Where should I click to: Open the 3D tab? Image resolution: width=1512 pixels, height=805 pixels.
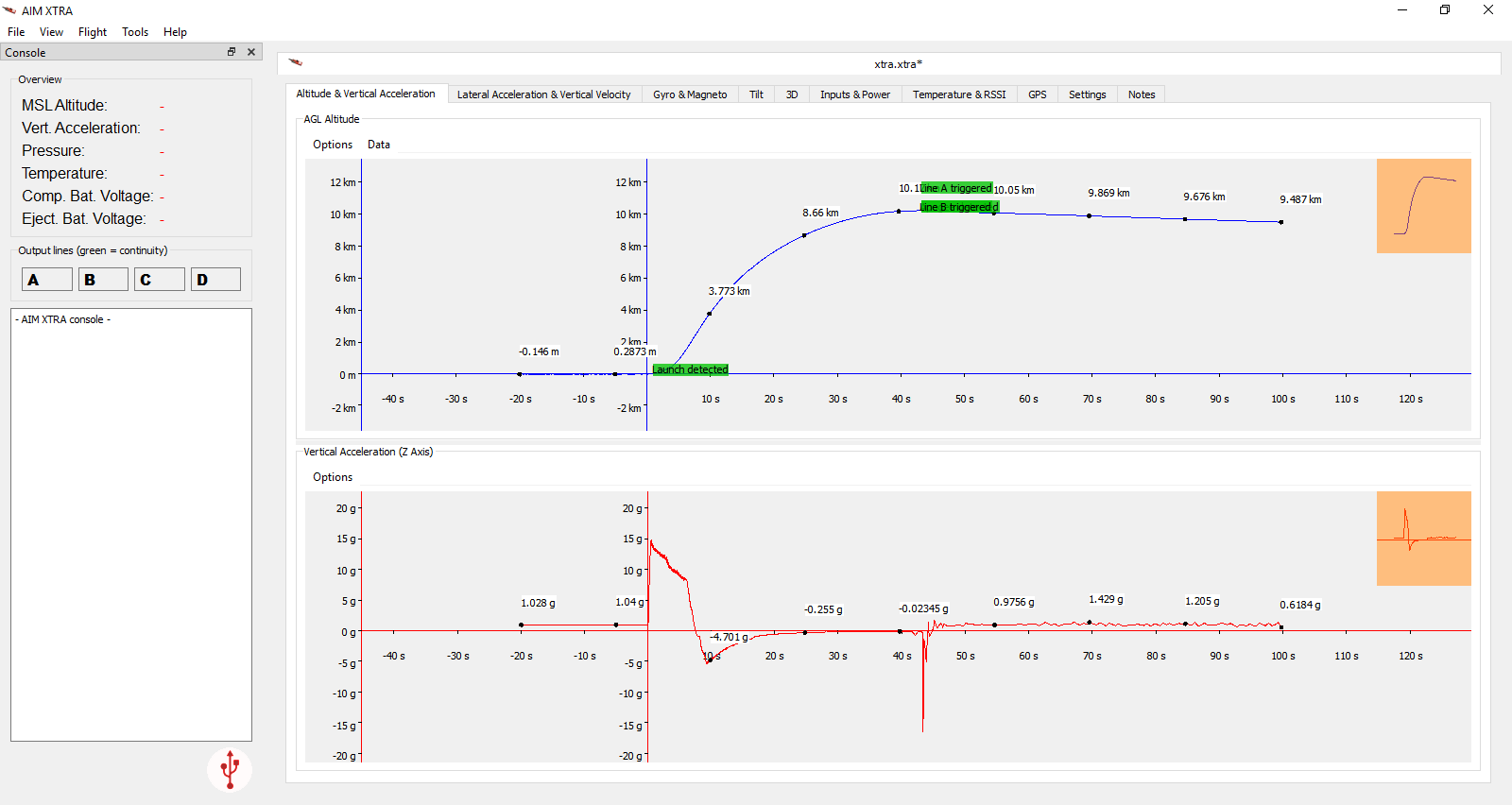(x=792, y=94)
